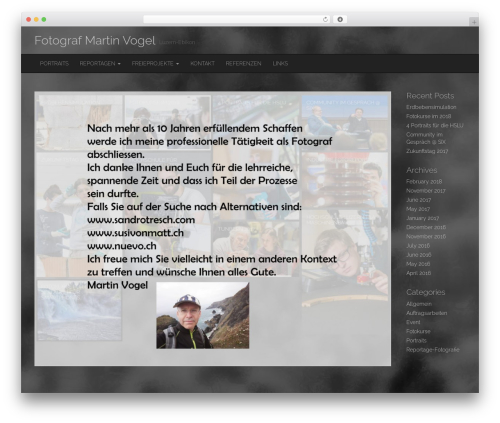500x423 pixels.
Task: Open the LINKS menu item
Action: point(280,63)
